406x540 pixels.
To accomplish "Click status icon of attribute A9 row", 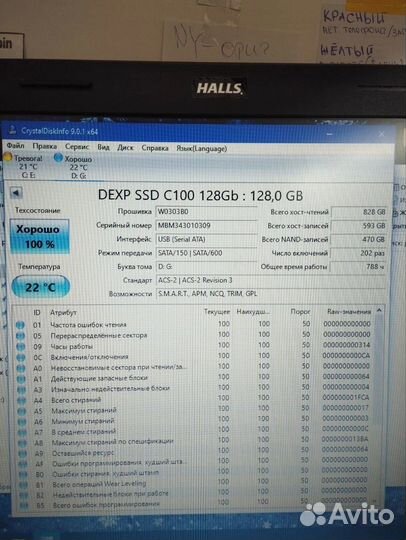I will point(22,454).
